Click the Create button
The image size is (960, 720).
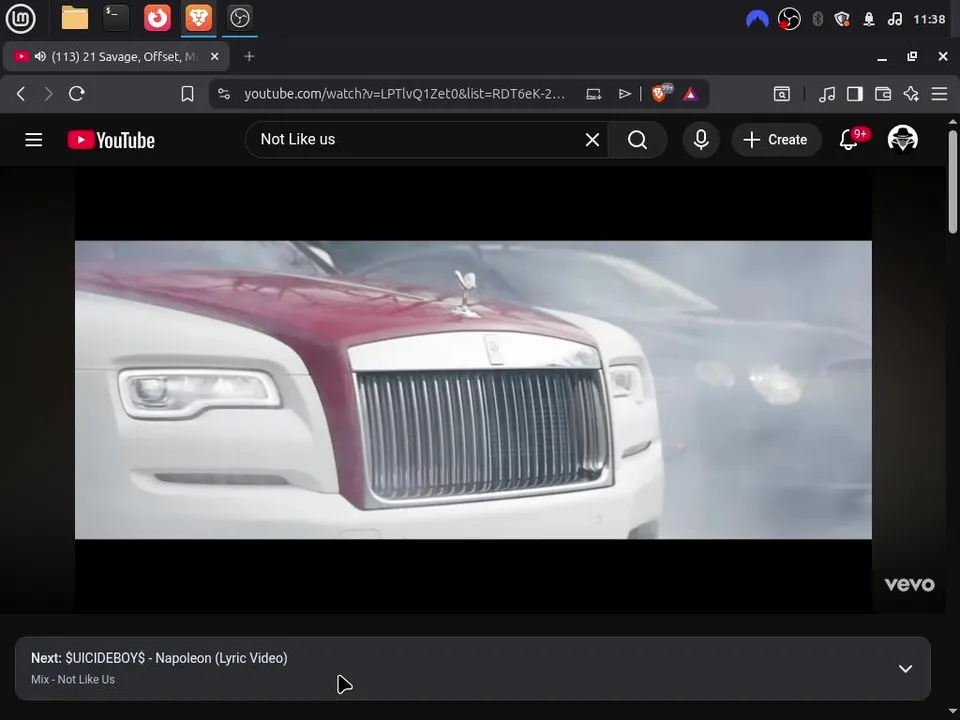click(776, 140)
